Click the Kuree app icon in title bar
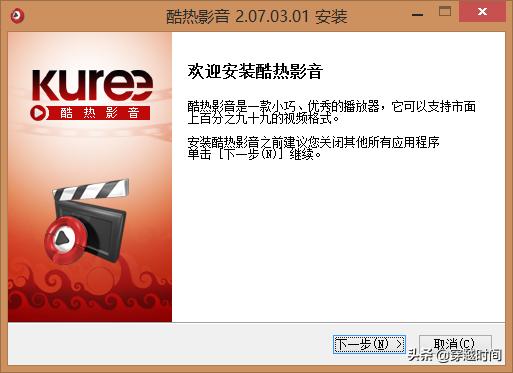The height and width of the screenshot is (373, 513). click(17, 16)
